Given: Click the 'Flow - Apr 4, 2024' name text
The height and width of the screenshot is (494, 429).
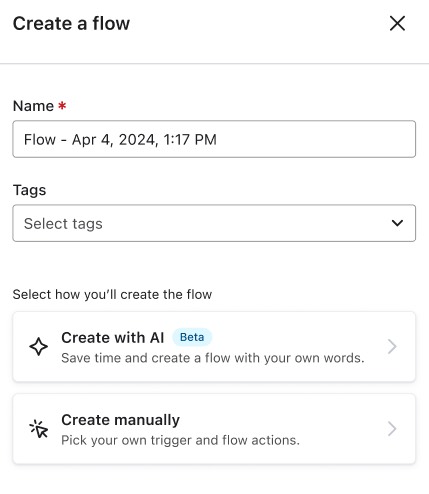Looking at the screenshot, I should coord(120,139).
